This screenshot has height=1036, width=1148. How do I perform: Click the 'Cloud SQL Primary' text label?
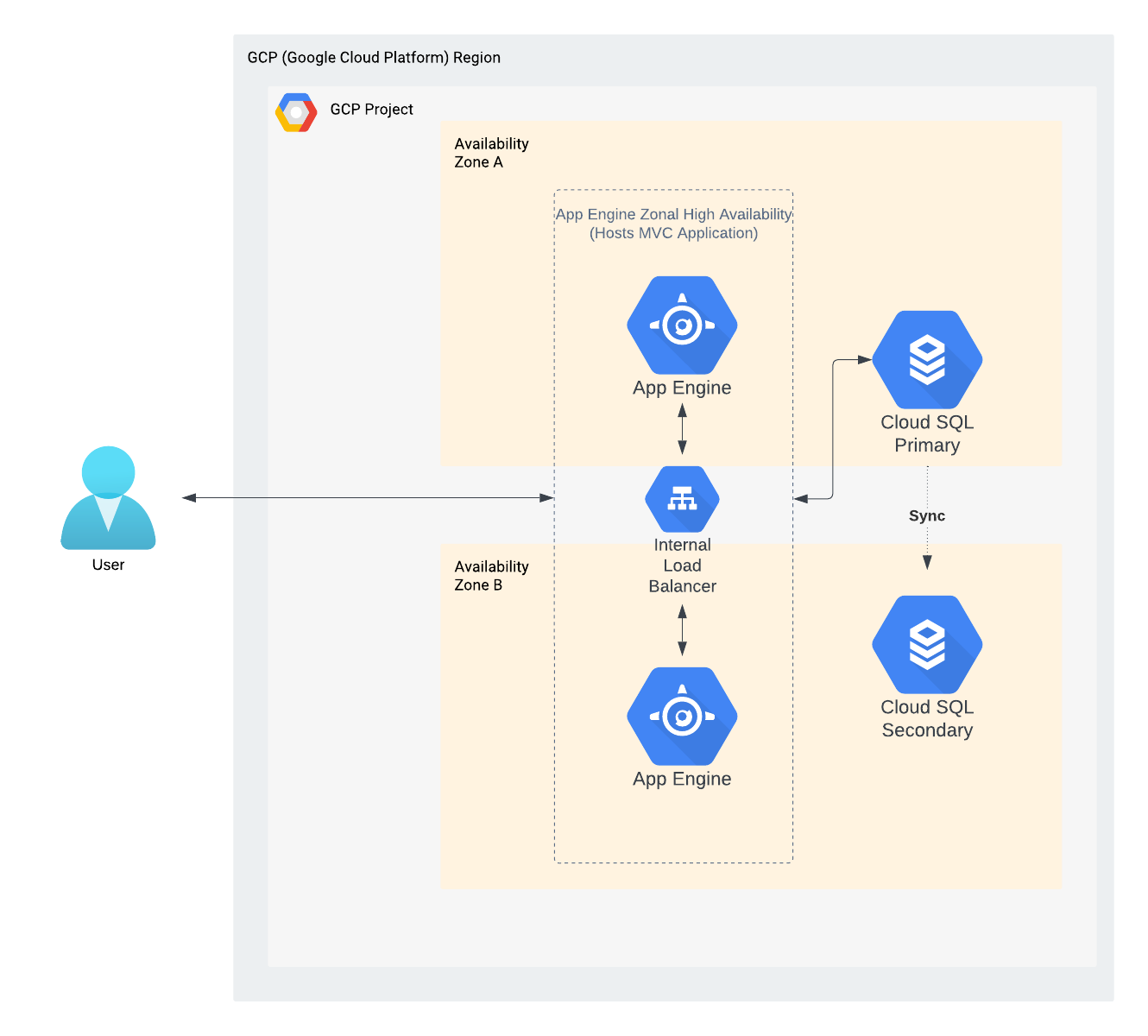pos(927,433)
